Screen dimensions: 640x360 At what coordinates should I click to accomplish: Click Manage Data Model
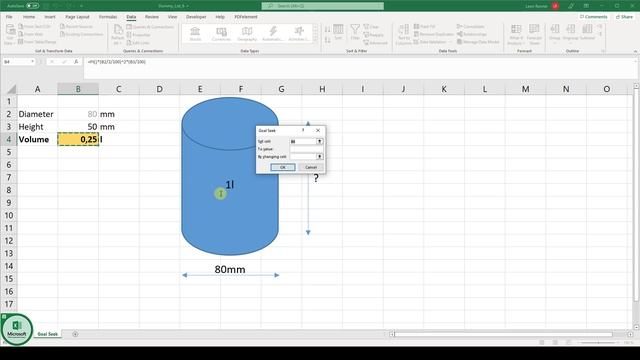point(478,42)
